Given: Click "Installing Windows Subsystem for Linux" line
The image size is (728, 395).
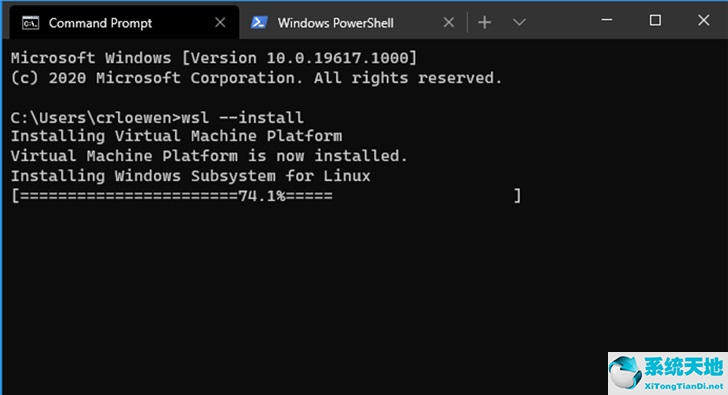Looking at the screenshot, I should point(191,176).
